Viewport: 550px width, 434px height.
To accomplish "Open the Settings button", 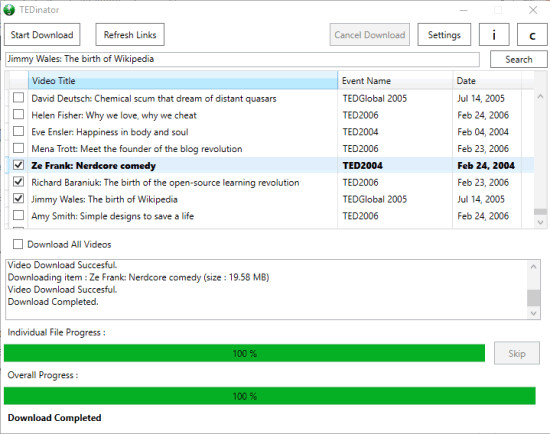I will click(x=444, y=35).
